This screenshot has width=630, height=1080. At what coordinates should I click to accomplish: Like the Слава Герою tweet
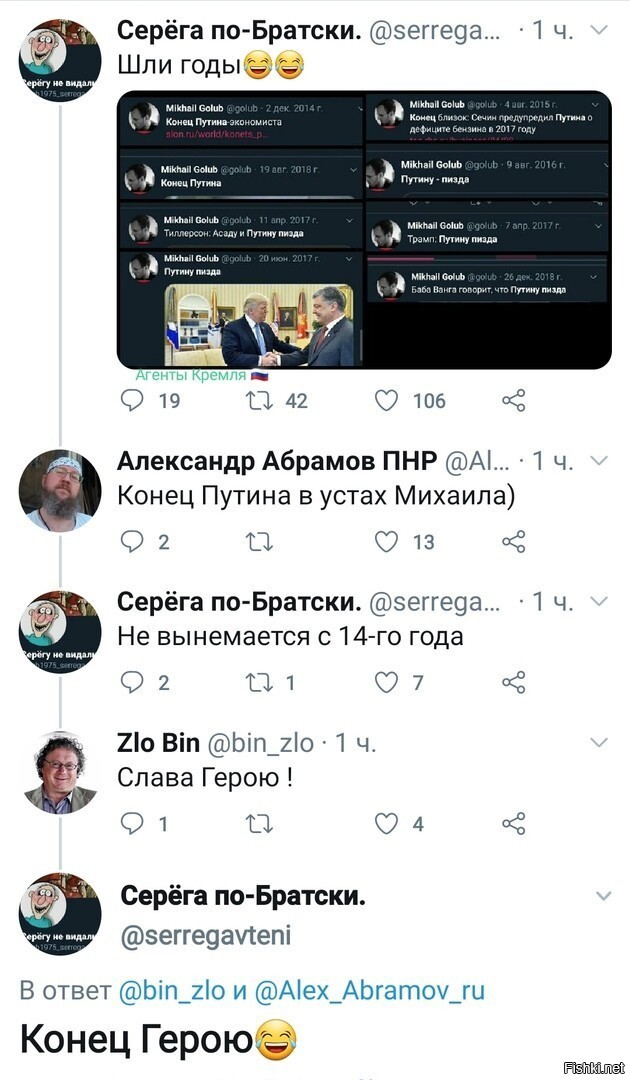tap(386, 823)
